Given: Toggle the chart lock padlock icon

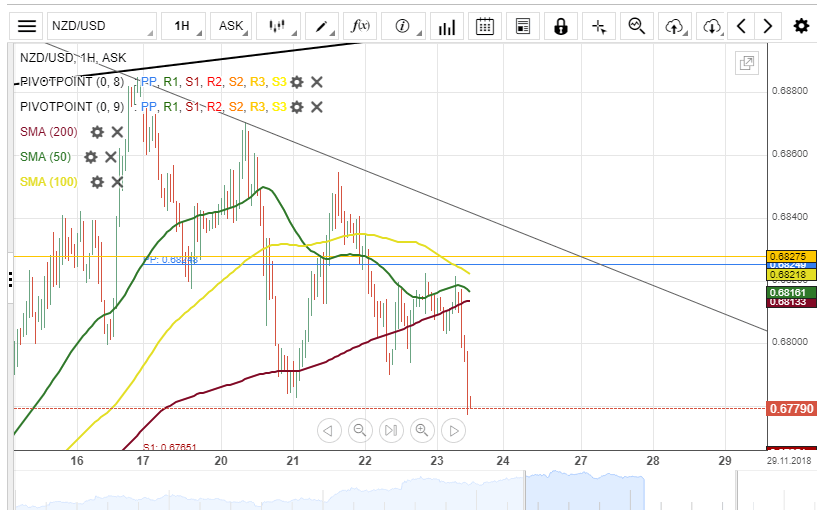Looking at the screenshot, I should click(x=560, y=26).
